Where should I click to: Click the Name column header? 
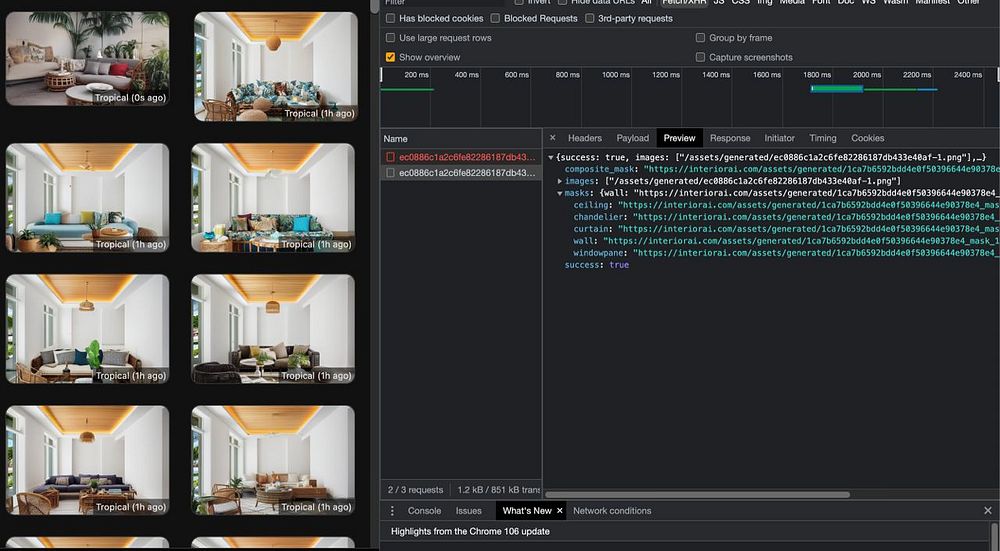[x=396, y=139]
